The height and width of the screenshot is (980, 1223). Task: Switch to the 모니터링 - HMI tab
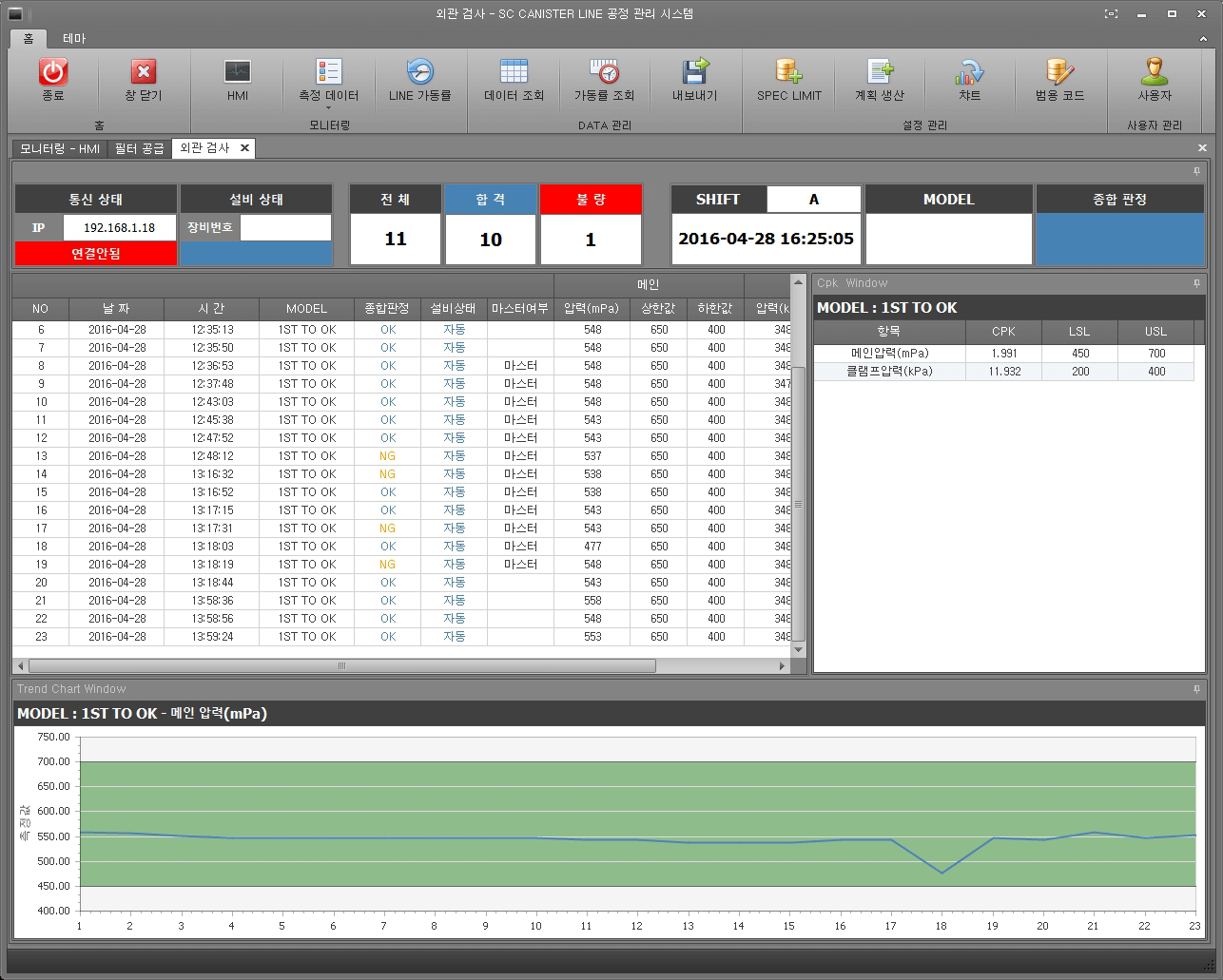[60, 148]
